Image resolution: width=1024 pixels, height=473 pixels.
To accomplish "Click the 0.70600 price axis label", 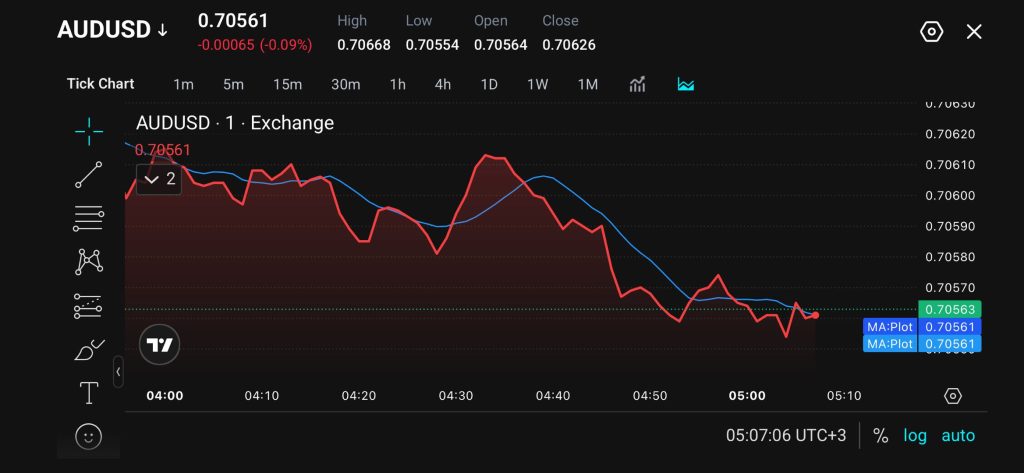I will [x=950, y=196].
